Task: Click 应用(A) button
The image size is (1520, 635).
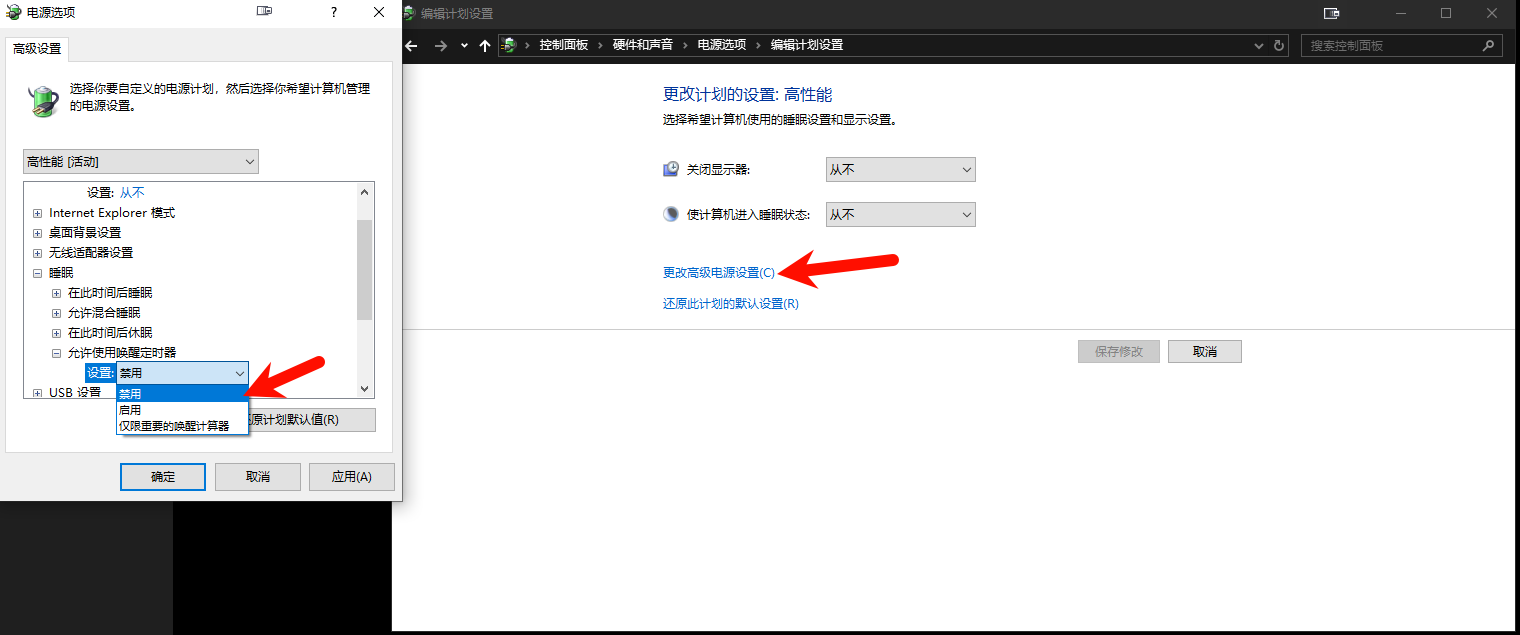Action: pos(352,477)
